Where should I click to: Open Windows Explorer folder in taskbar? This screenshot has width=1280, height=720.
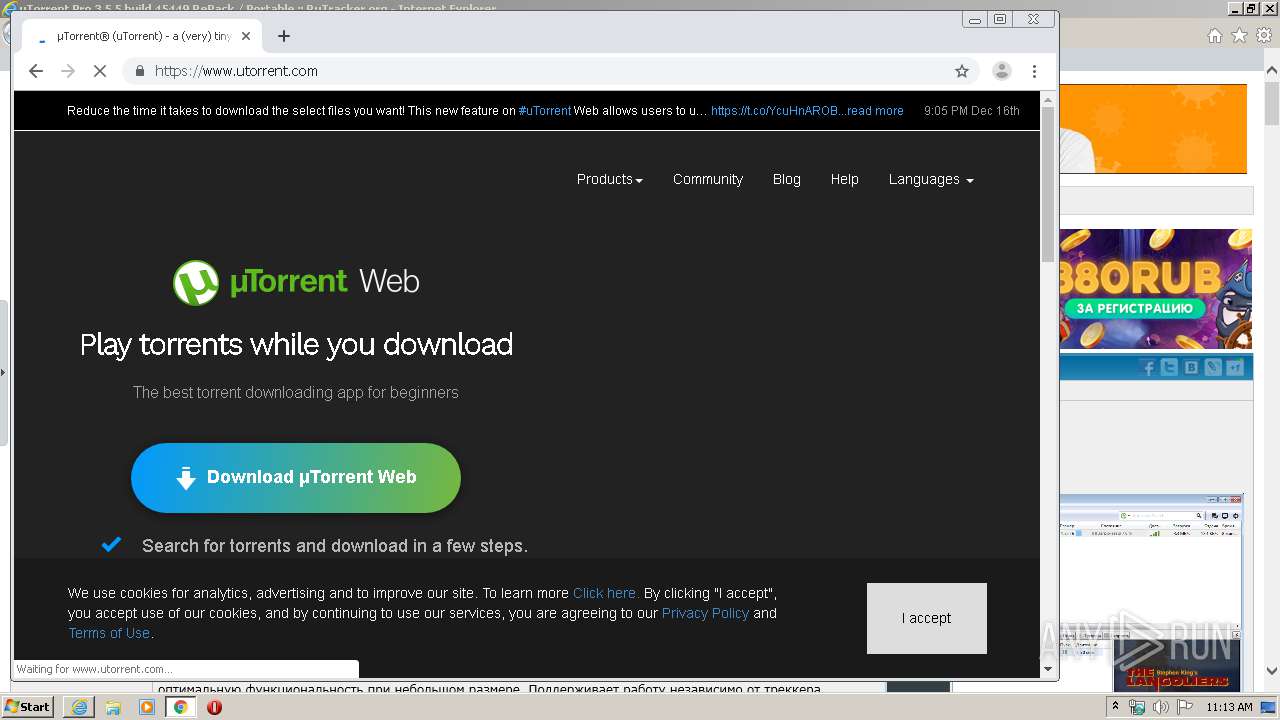pyautogui.click(x=113, y=707)
